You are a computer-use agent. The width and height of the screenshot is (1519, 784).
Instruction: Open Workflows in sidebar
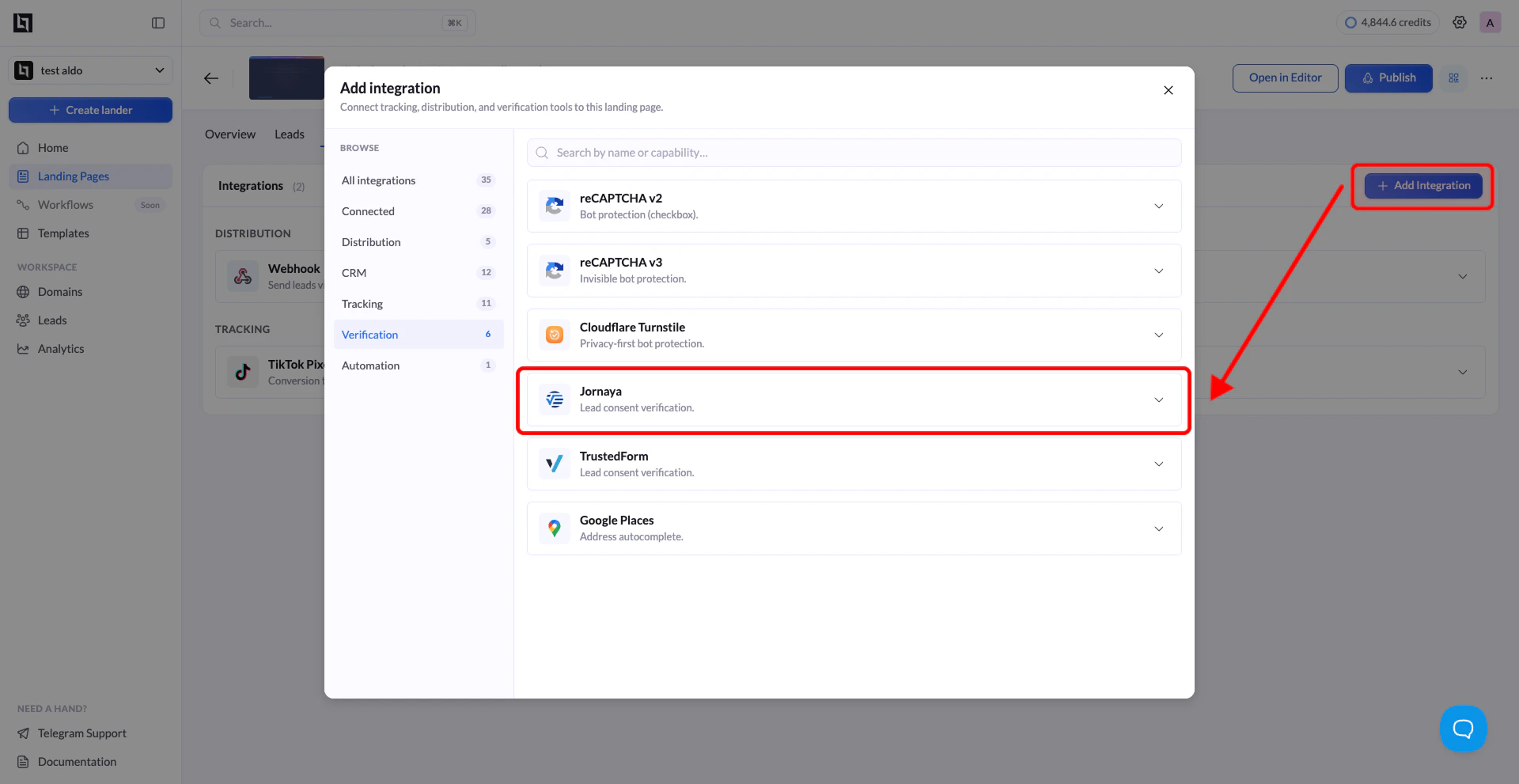tap(91, 205)
